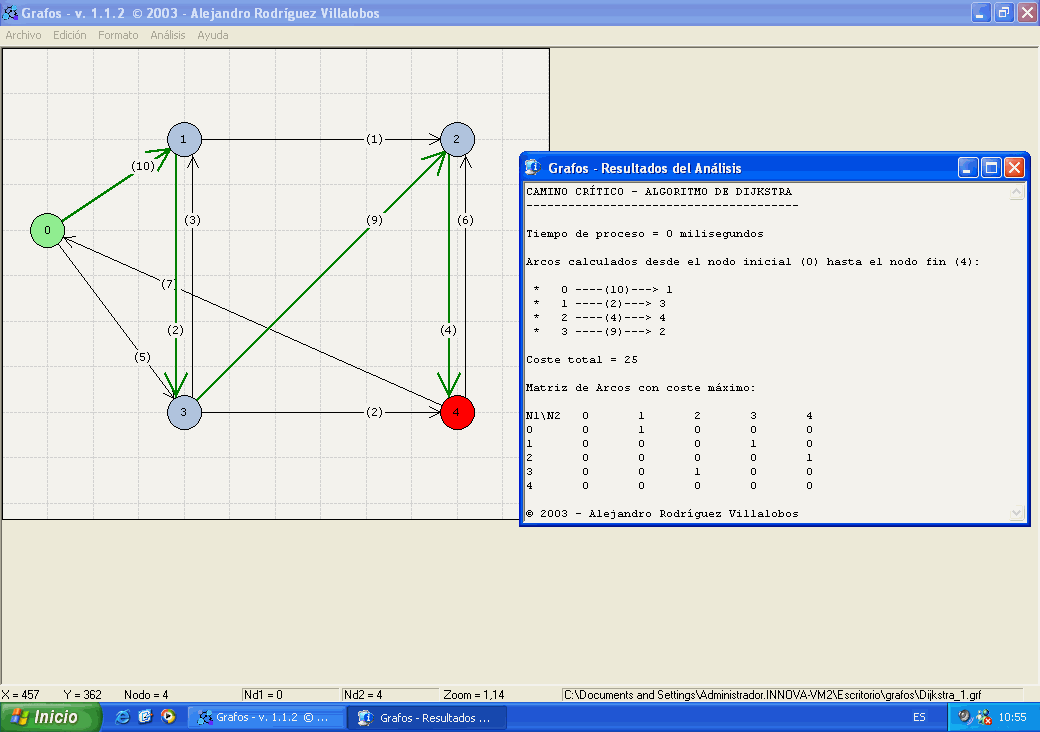Click the ES language indicator
Screen dimensions: 1040x732
click(919, 717)
